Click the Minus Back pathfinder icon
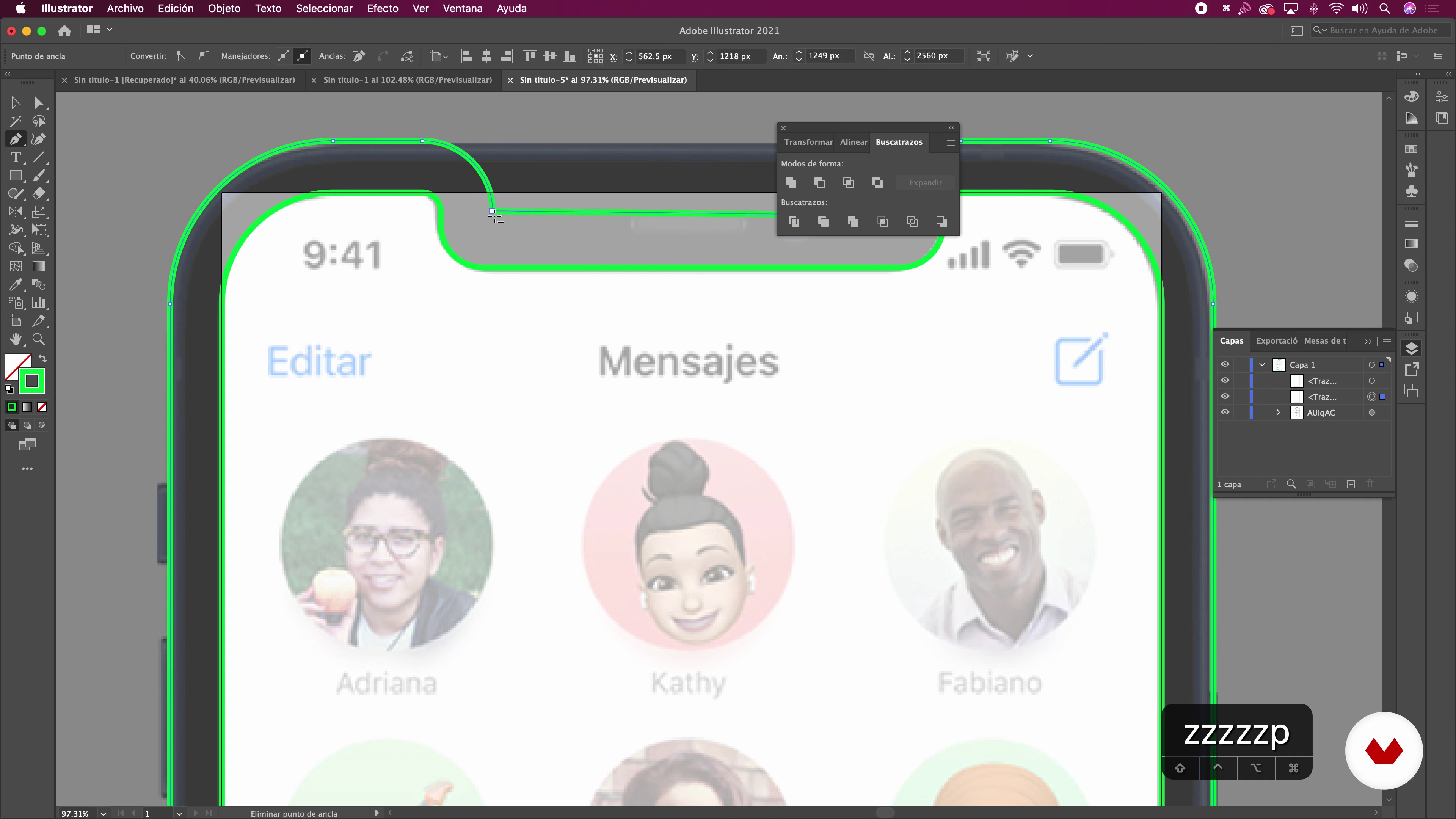Image resolution: width=1456 pixels, height=819 pixels. [941, 221]
